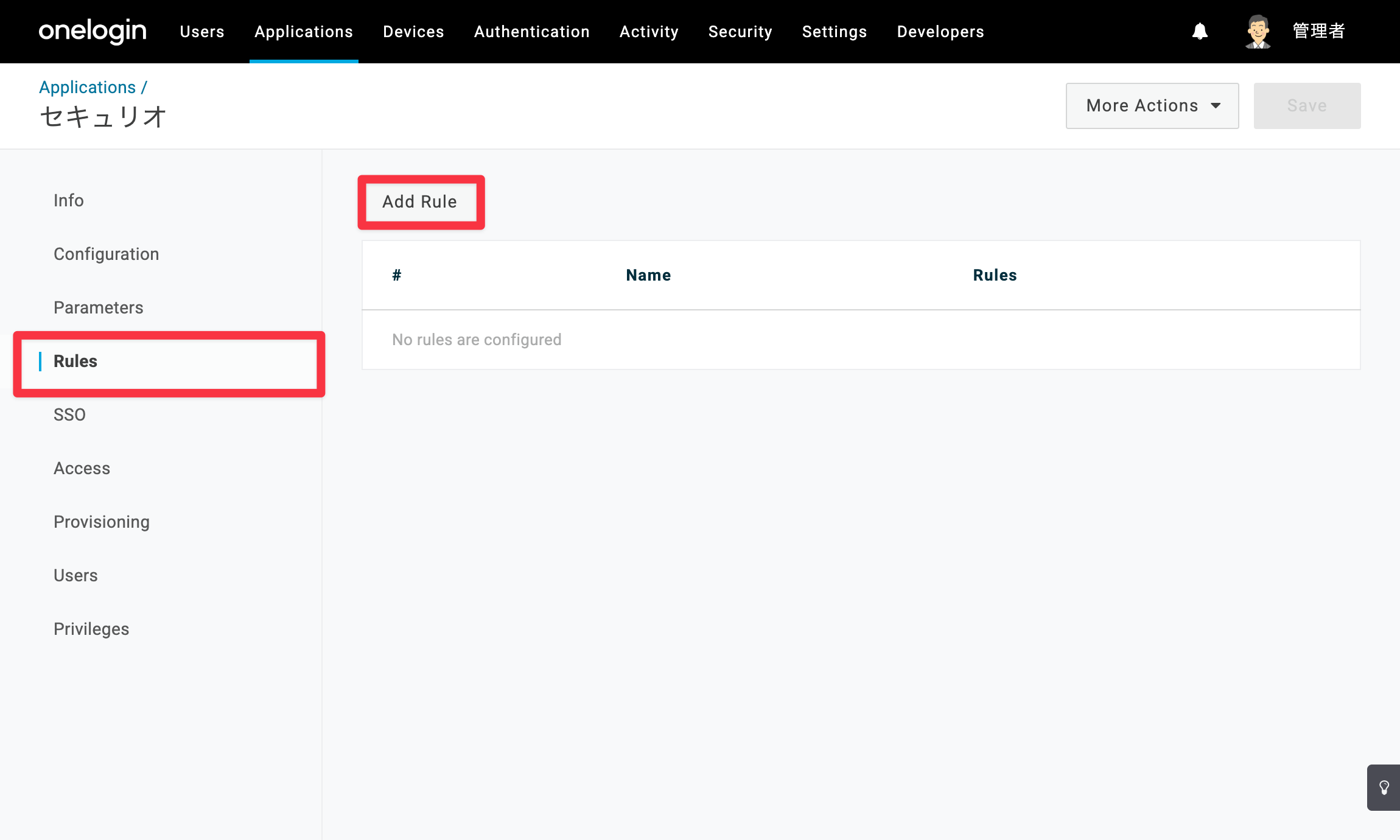Open the Devices menu
The width and height of the screenshot is (1400, 840).
(413, 32)
